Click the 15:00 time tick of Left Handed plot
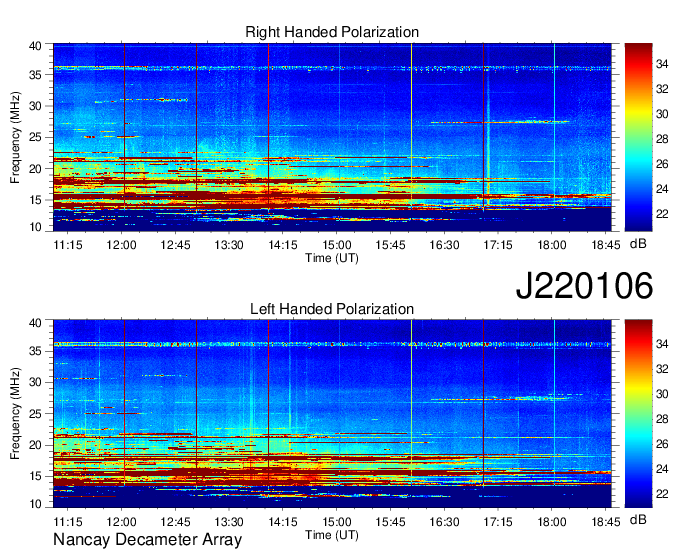Screen dimensions: 680x552 tap(337, 522)
